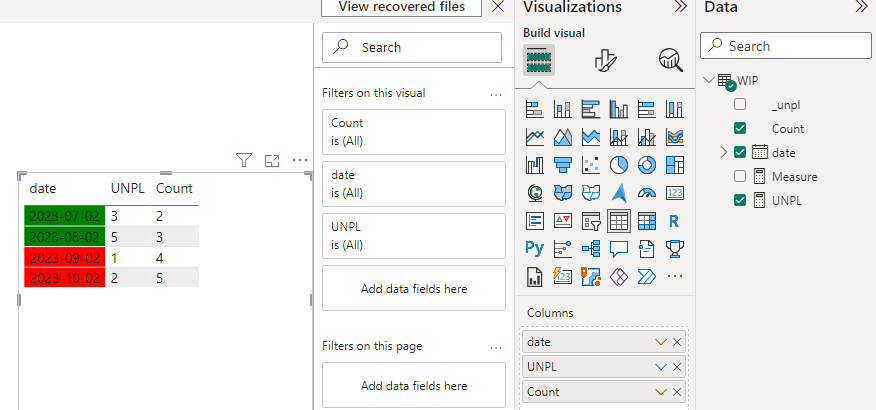This screenshot has height=410, width=876.
Task: Open the Format visual paintbrush tab
Action: [605, 60]
